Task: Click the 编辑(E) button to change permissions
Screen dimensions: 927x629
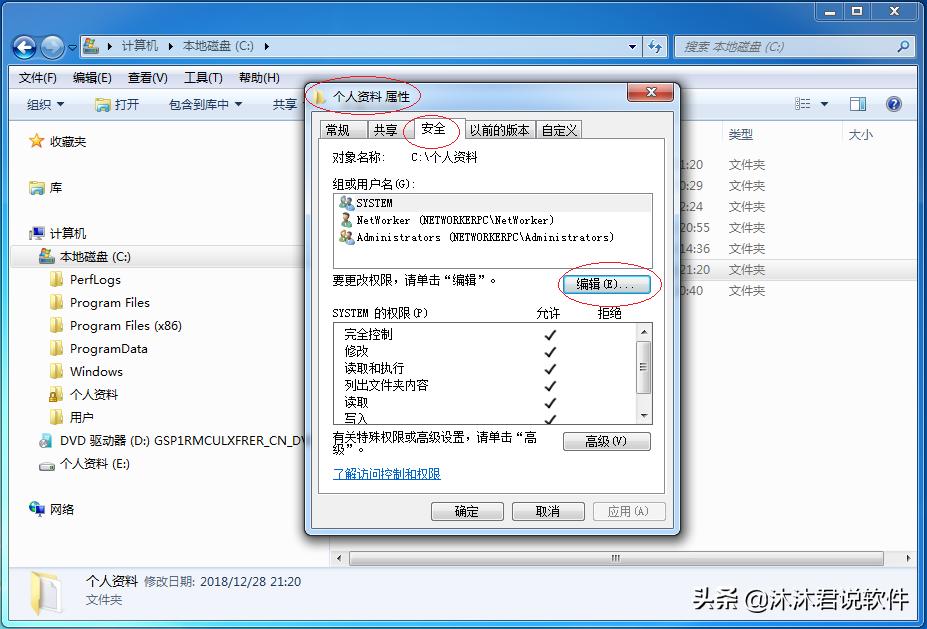Action: (606, 285)
